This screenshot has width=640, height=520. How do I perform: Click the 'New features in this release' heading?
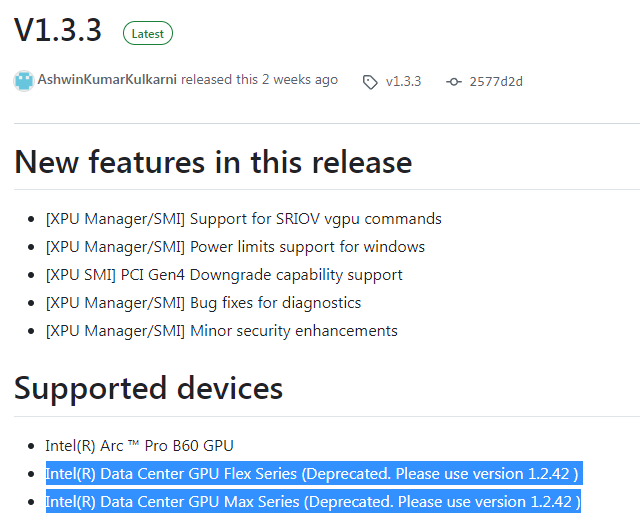tap(212, 162)
